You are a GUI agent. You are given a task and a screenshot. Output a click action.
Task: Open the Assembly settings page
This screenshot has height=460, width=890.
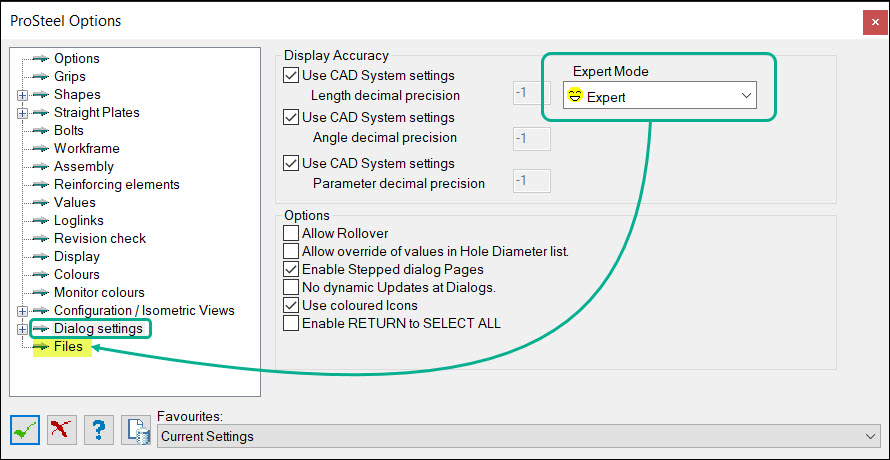(83, 167)
